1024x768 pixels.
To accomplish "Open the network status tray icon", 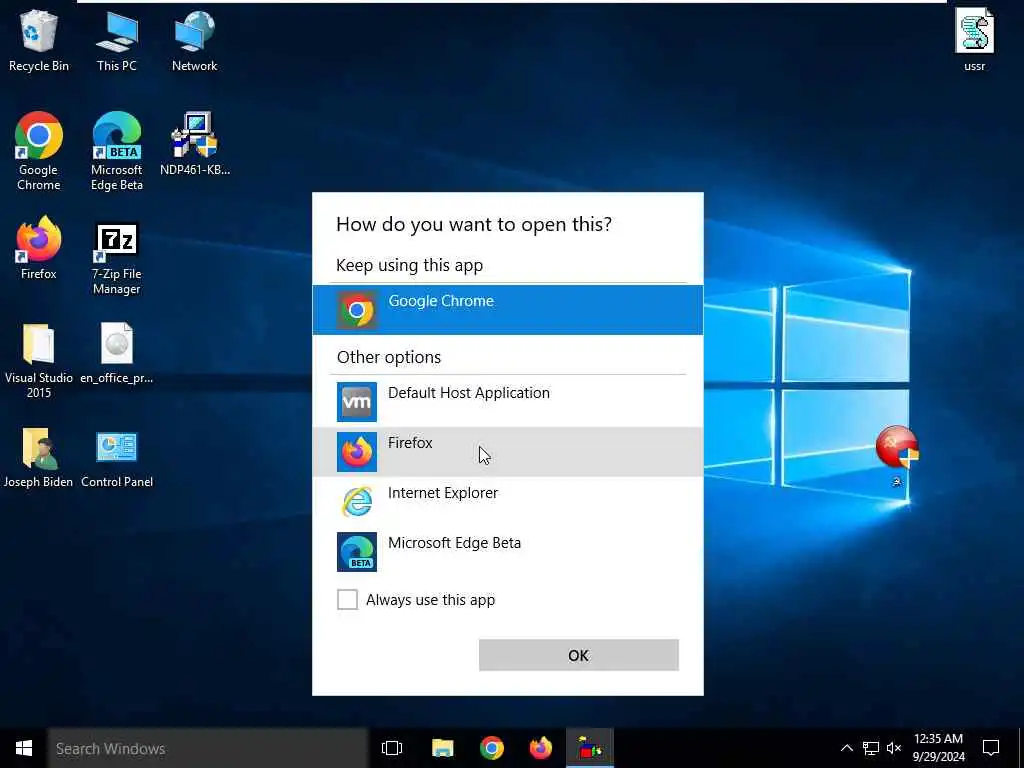I will click(871, 748).
